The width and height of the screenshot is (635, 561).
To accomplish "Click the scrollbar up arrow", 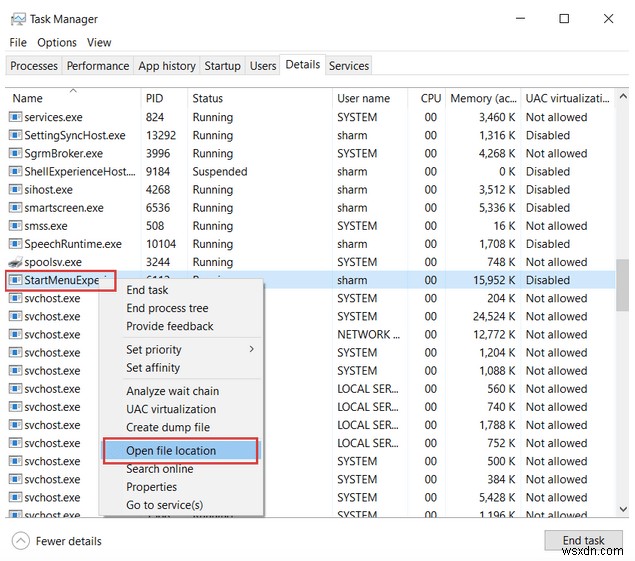I will point(623,96).
